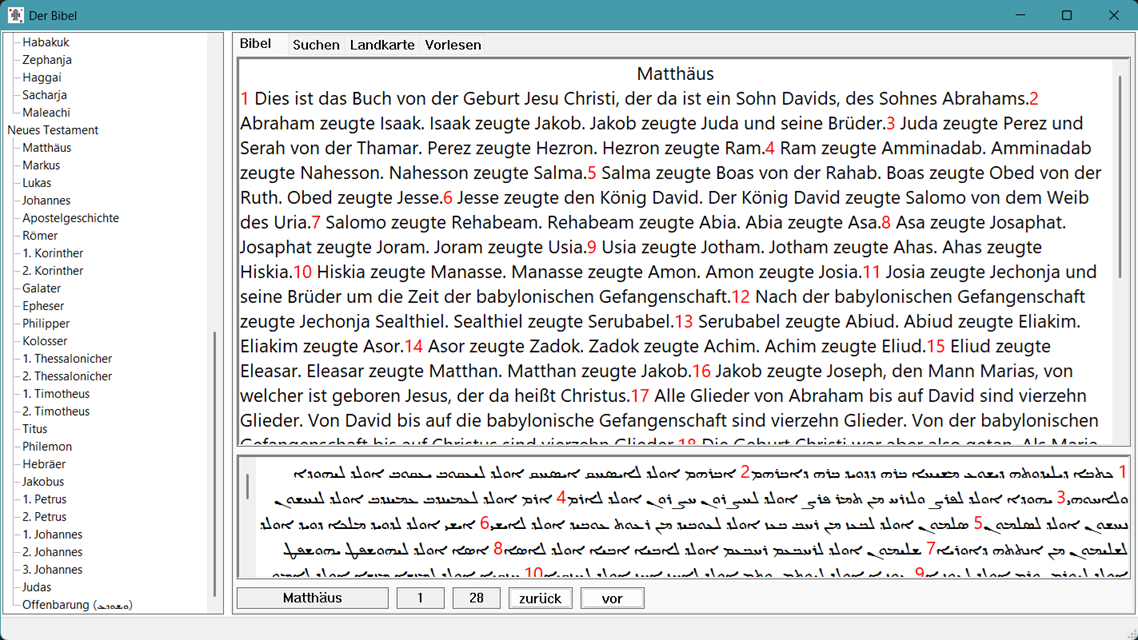Select Judas in the book tree
1138x640 pixels.
[x=36, y=587]
